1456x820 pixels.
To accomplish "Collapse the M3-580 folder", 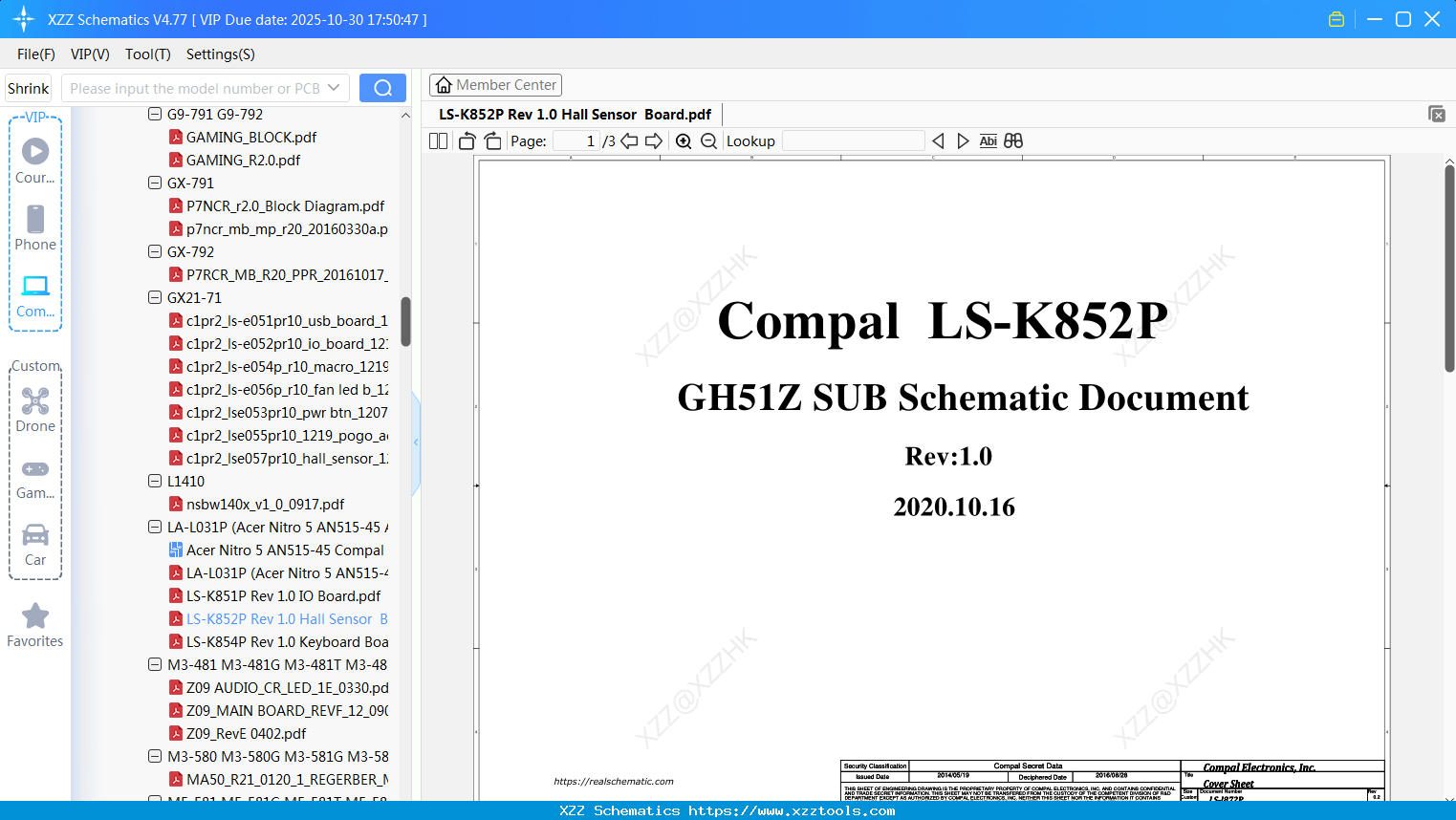I will click(x=155, y=756).
